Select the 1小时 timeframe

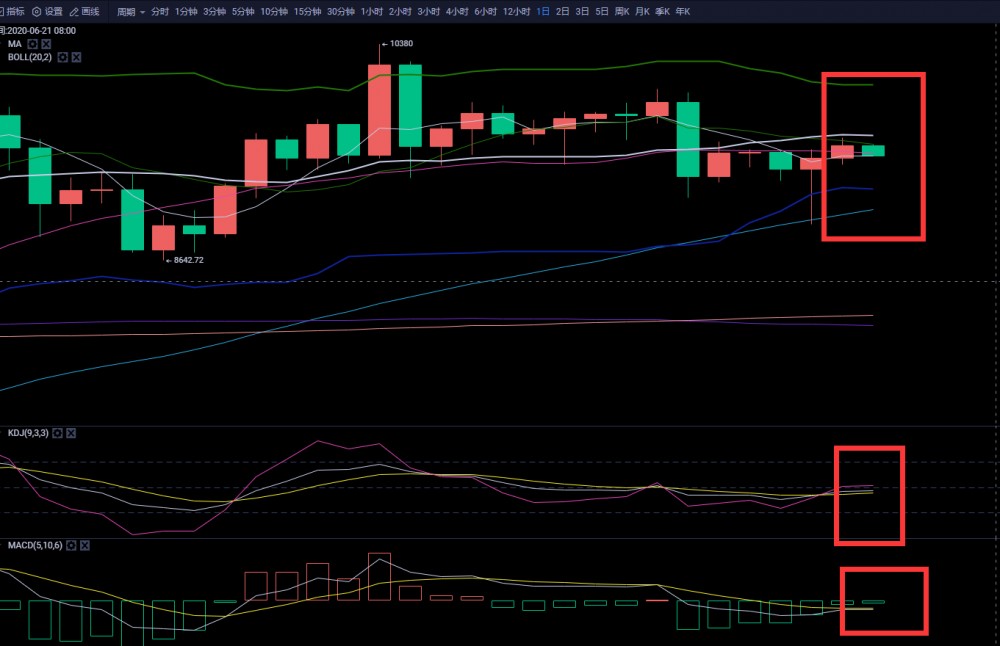pyautogui.click(x=371, y=12)
